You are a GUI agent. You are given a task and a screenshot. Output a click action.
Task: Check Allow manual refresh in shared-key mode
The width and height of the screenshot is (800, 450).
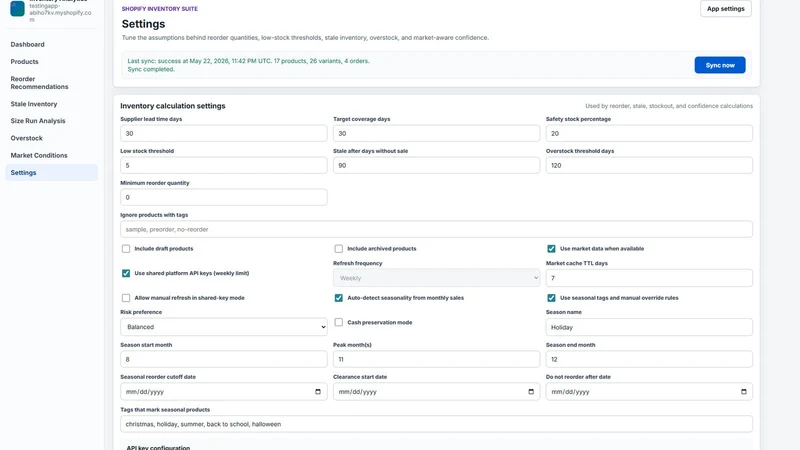click(126, 298)
